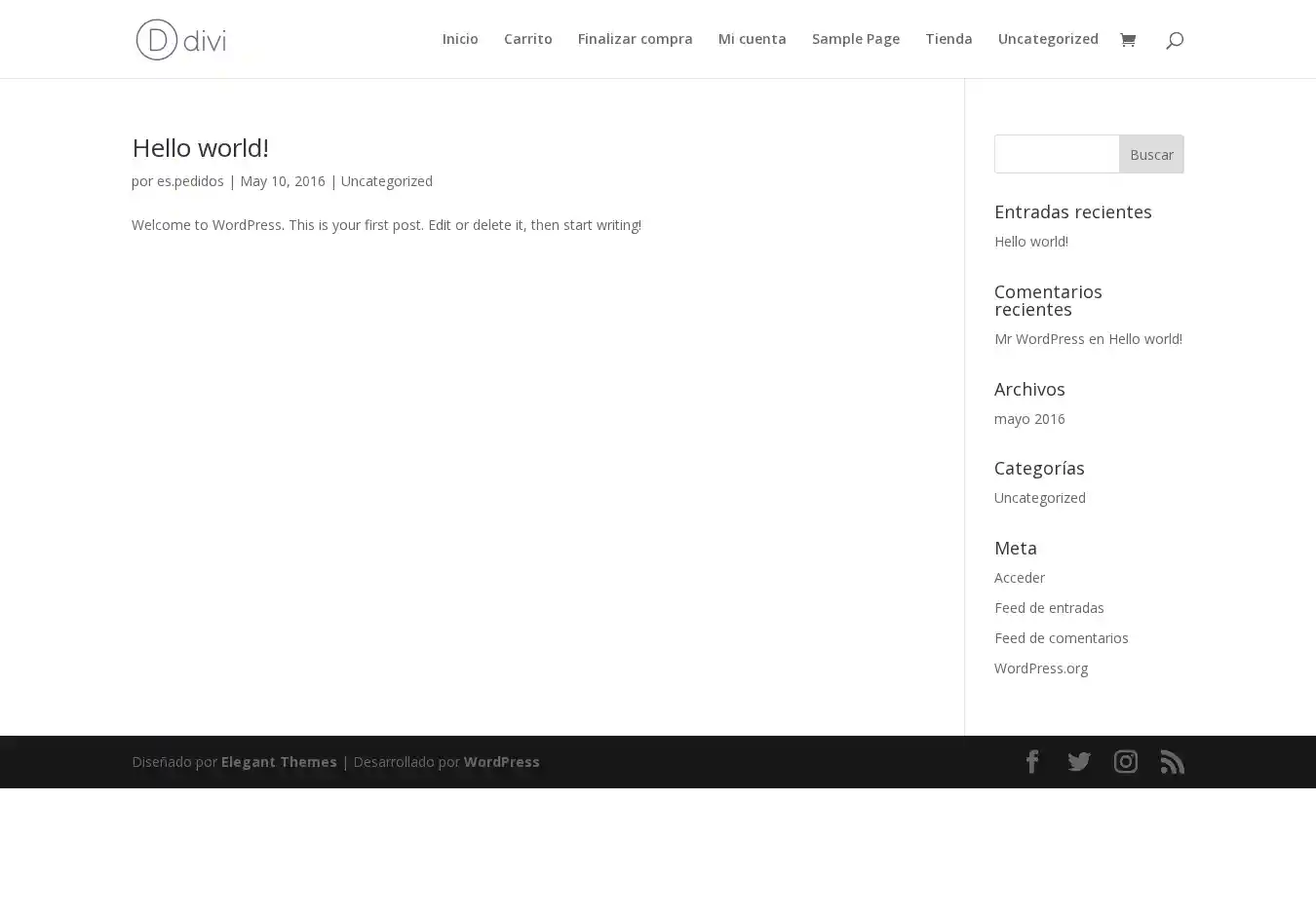Screen dimensions: 1316x916
Task: Visit Elegant Themes footer link
Action: pyautogui.click(x=279, y=762)
